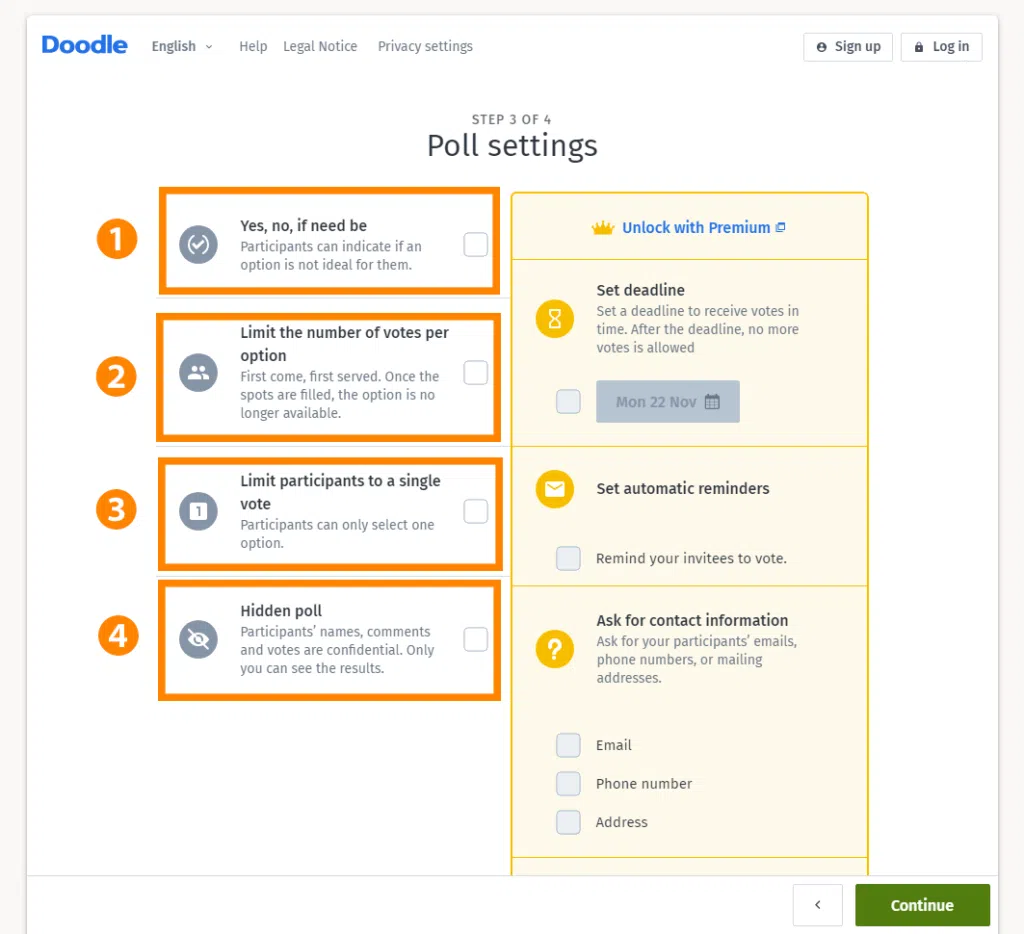Click the envelope icon for automatic reminders
Viewport: 1024px width, 934px height.
click(555, 489)
